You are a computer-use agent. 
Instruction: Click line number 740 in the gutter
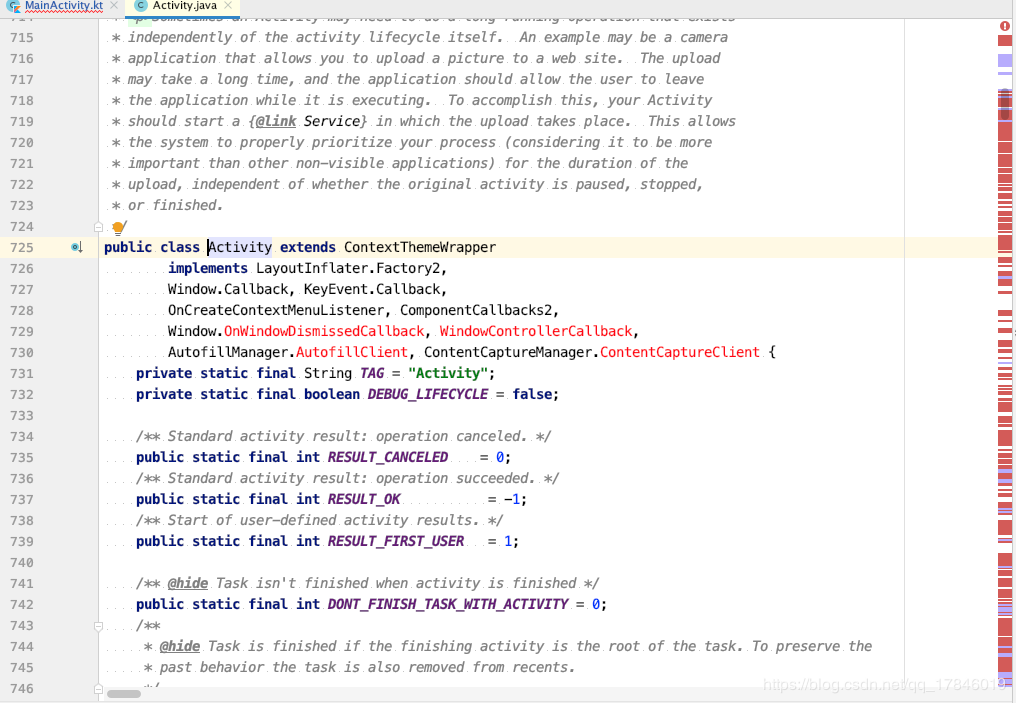coord(21,562)
